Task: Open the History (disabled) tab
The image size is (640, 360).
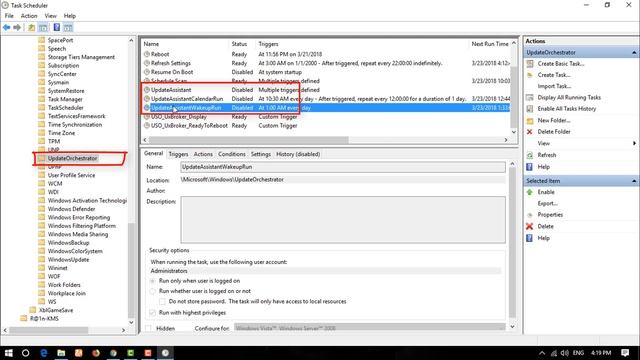Action: point(298,154)
